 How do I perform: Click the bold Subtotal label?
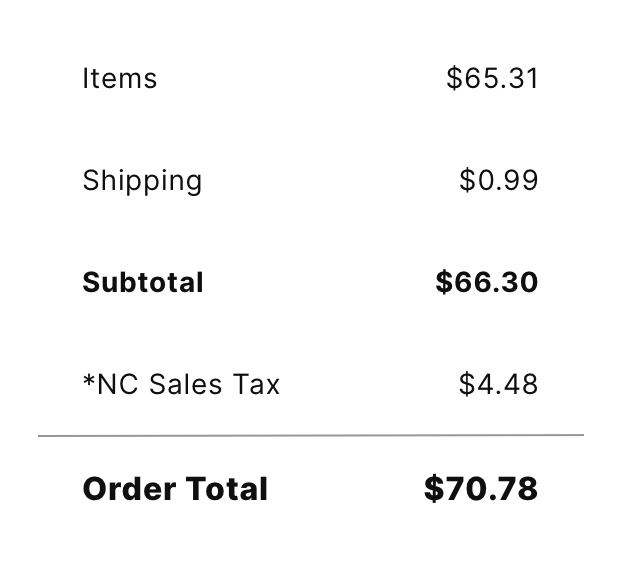click(143, 282)
